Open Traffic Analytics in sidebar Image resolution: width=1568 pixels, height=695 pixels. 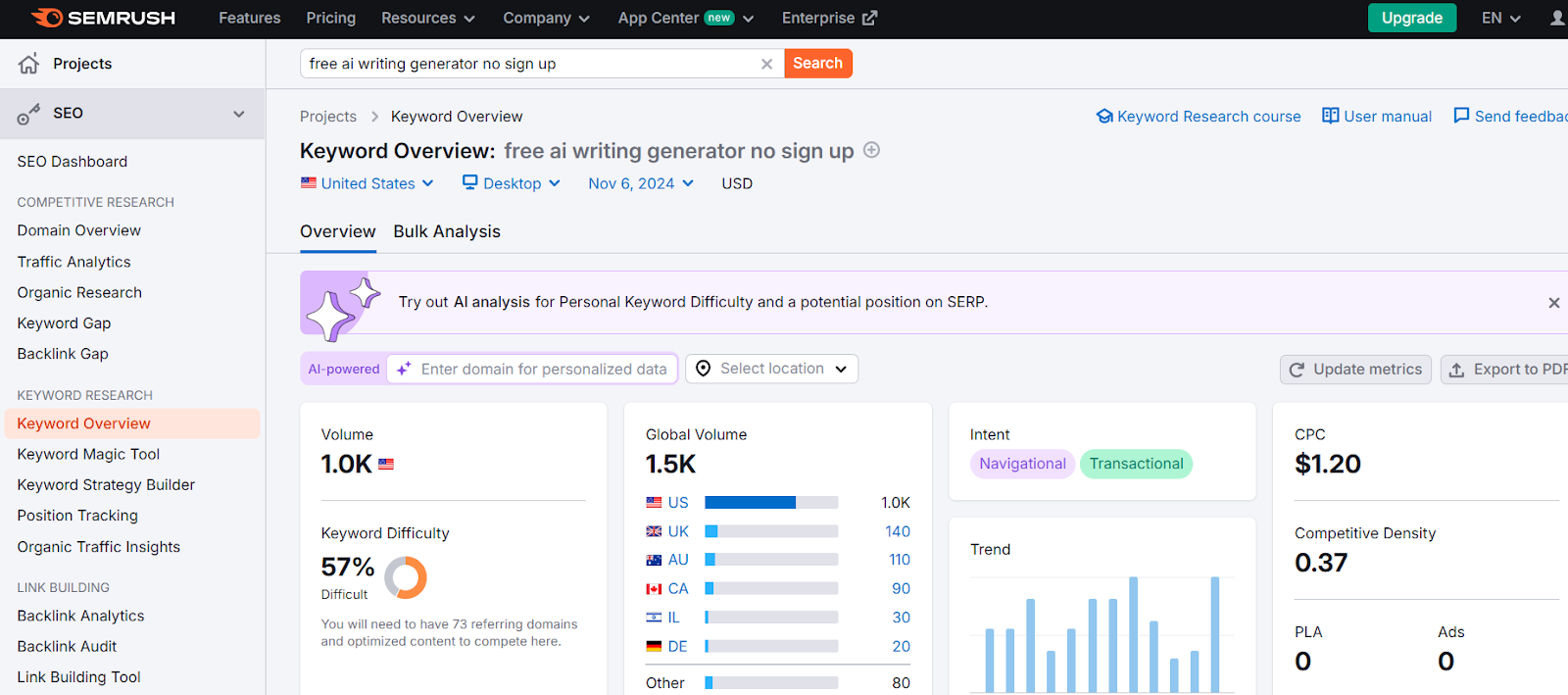tap(74, 262)
